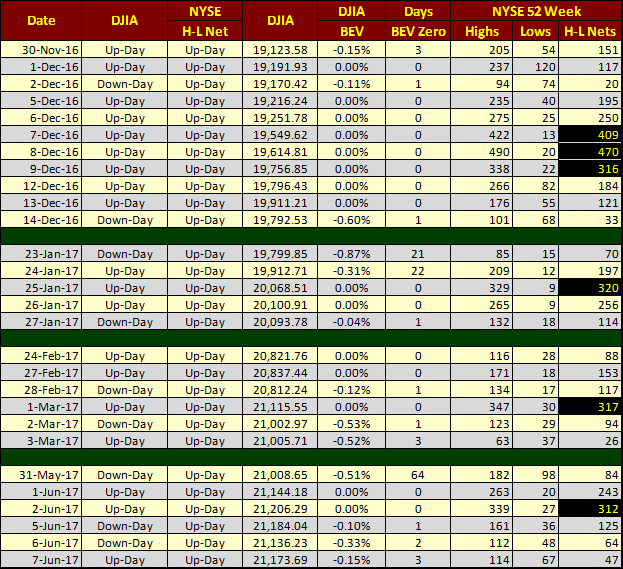
Task: Click the Lows value 98
Action: coord(536,475)
